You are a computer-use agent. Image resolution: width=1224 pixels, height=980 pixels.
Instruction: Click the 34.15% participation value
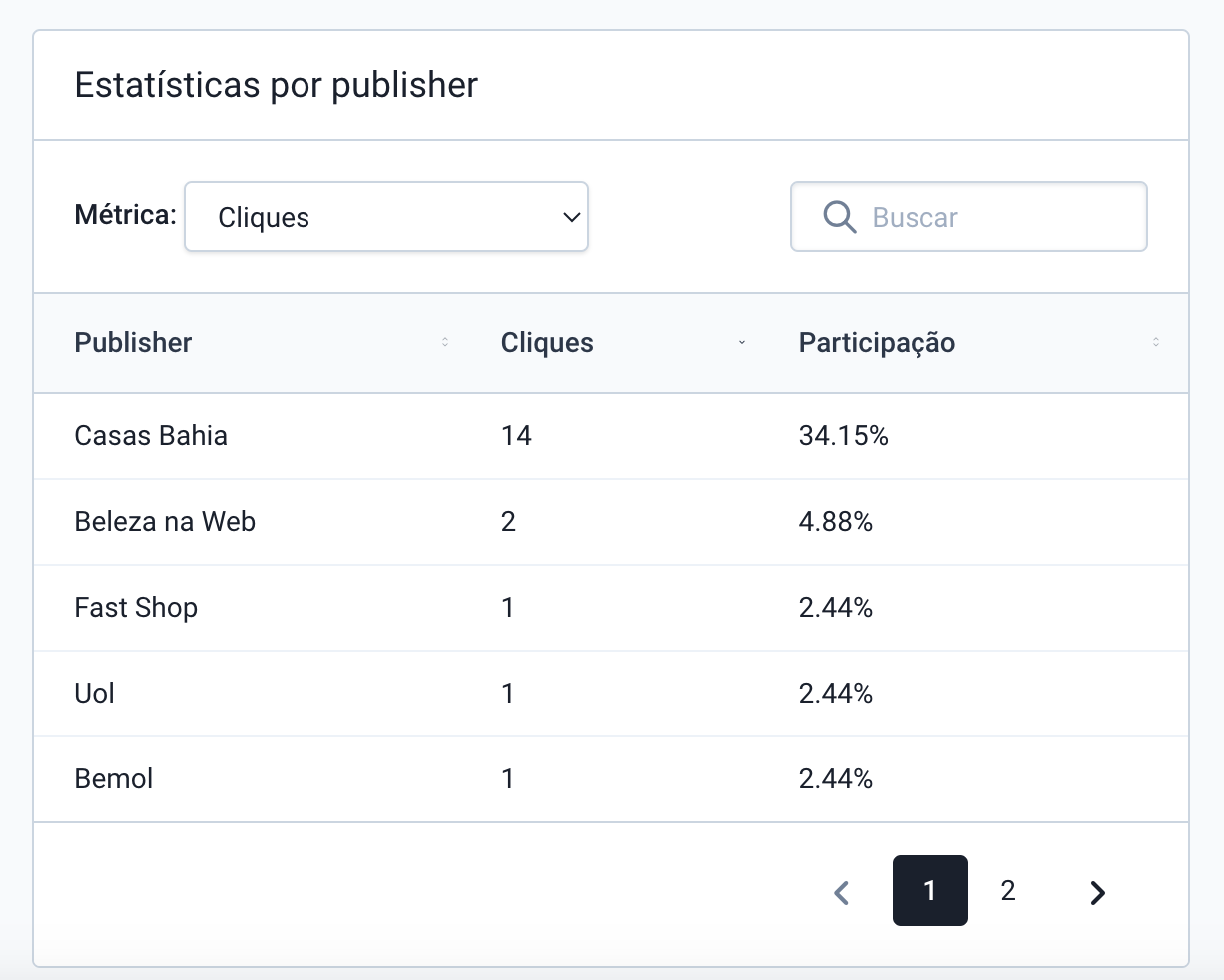point(843,436)
